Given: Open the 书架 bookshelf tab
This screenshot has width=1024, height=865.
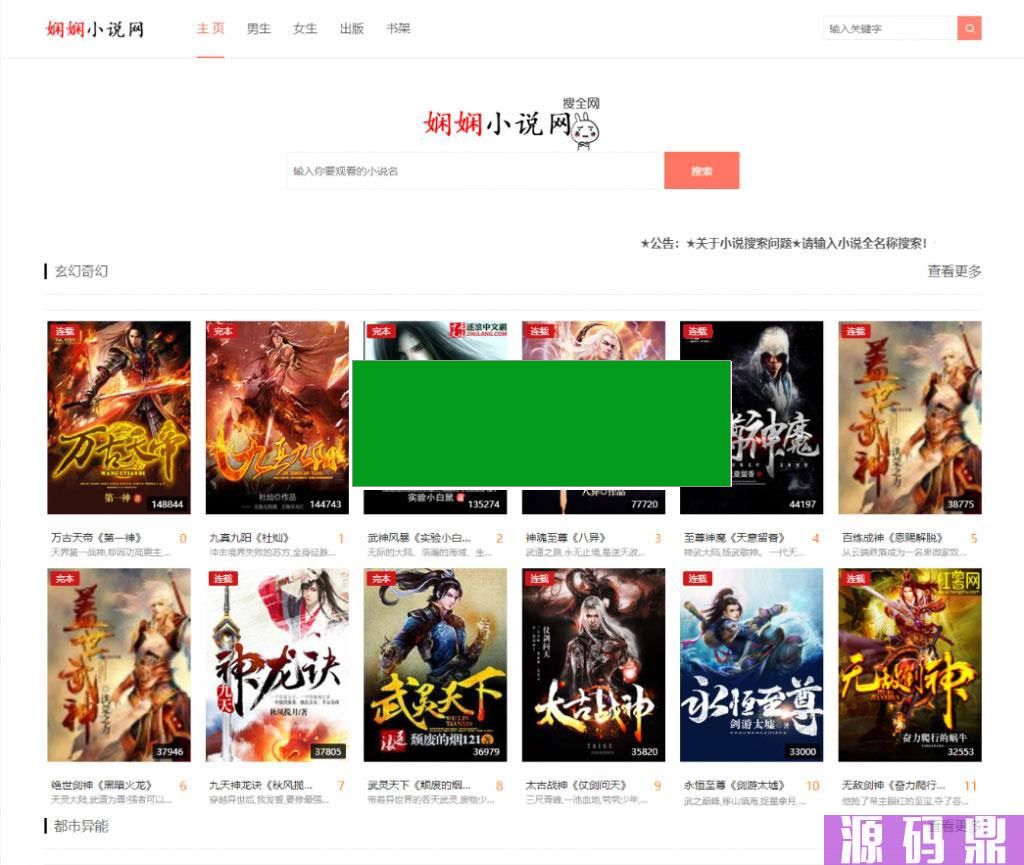Looking at the screenshot, I should (398, 28).
